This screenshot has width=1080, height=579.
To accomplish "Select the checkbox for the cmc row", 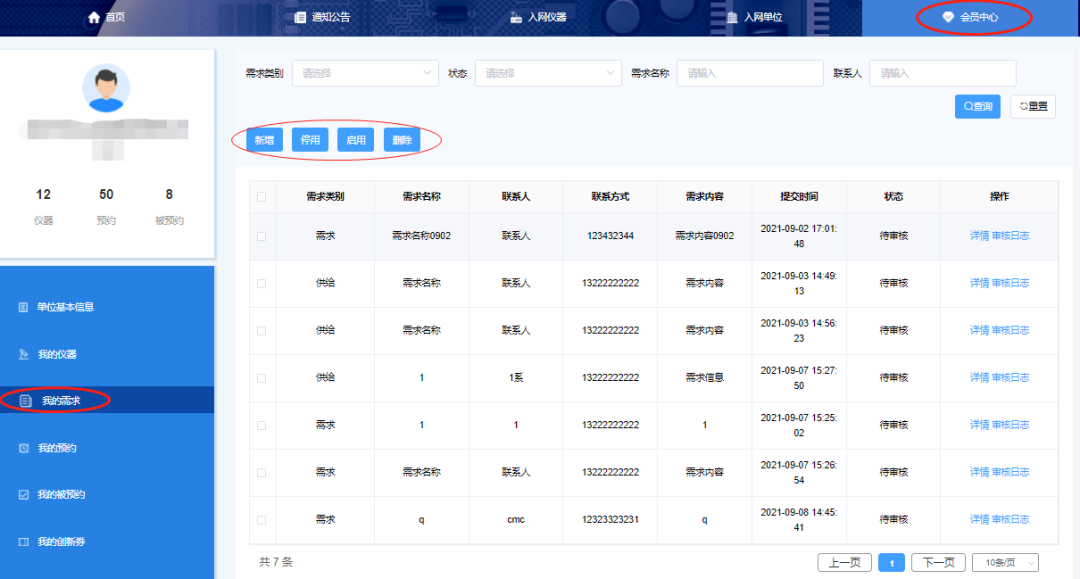I will coord(262,520).
